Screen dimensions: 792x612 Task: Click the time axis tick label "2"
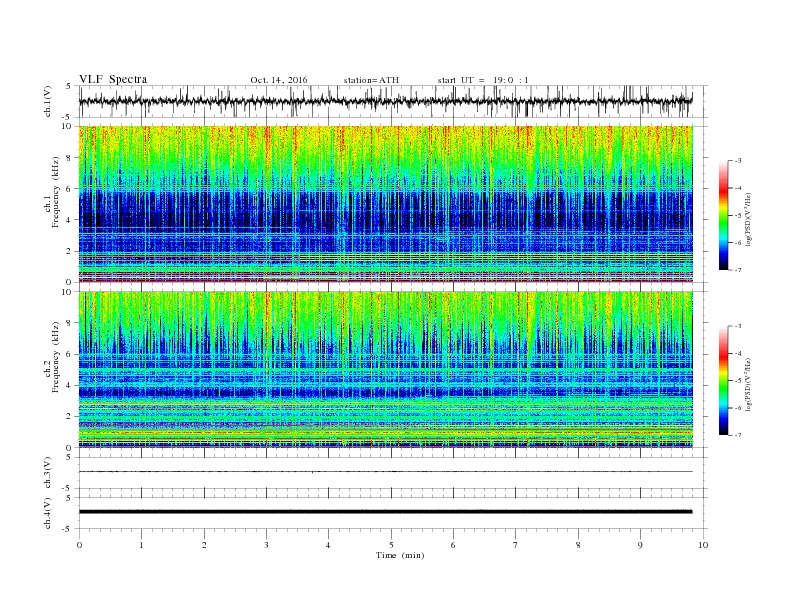(204, 545)
